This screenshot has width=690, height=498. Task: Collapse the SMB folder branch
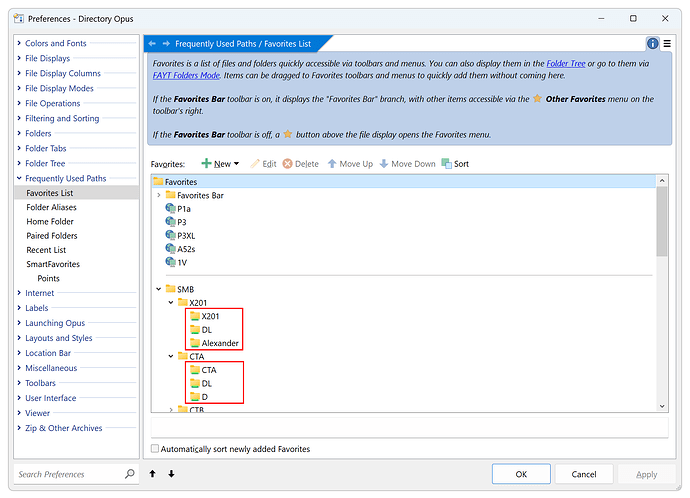[159, 289]
